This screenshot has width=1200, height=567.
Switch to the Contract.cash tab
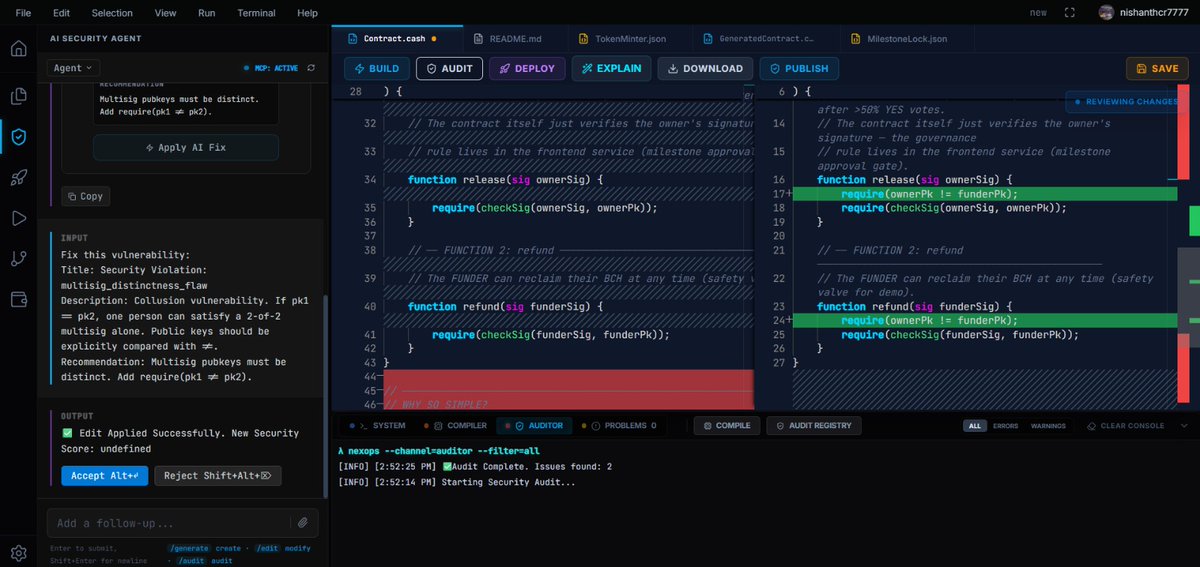(x=397, y=39)
